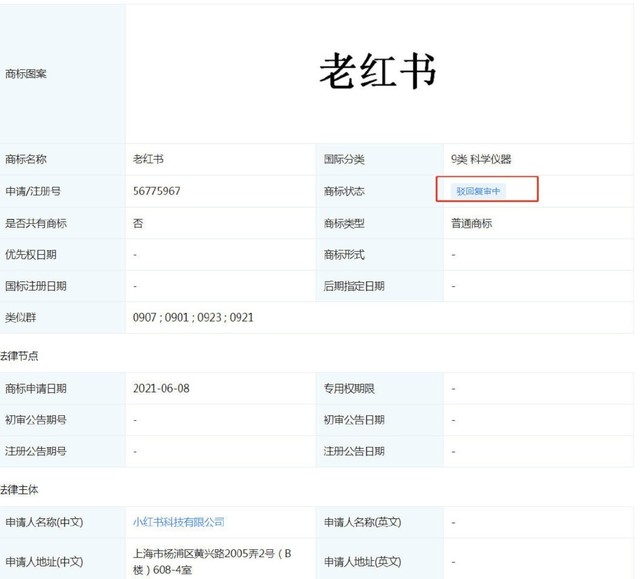Select the applicant address 上海市杨浦区黄兴路2005弄2号
The image size is (640, 579).
point(212,561)
